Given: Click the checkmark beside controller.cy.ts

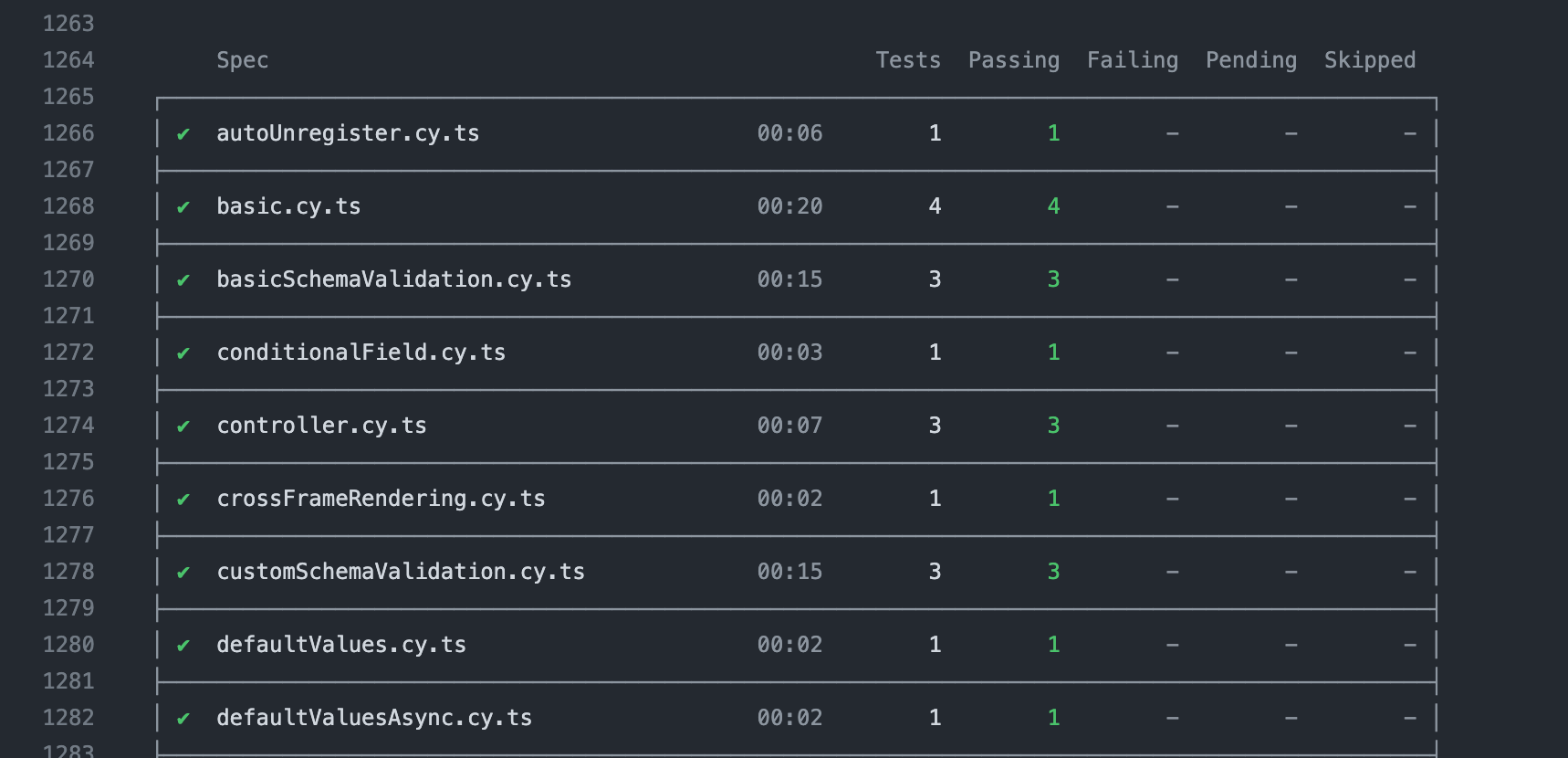Looking at the screenshot, I should tap(183, 426).
